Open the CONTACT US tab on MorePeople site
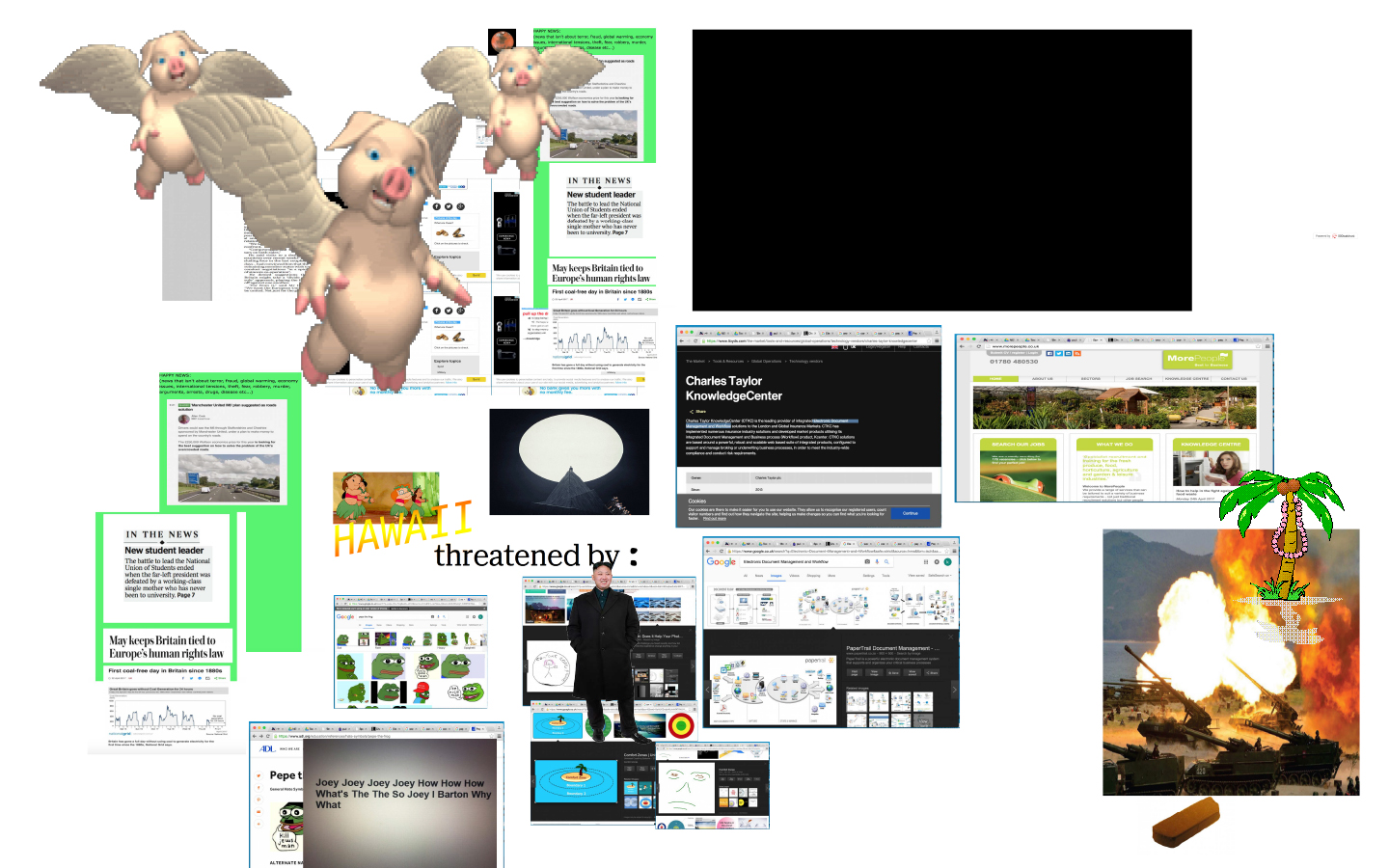The image size is (1389, 868). (x=1234, y=379)
